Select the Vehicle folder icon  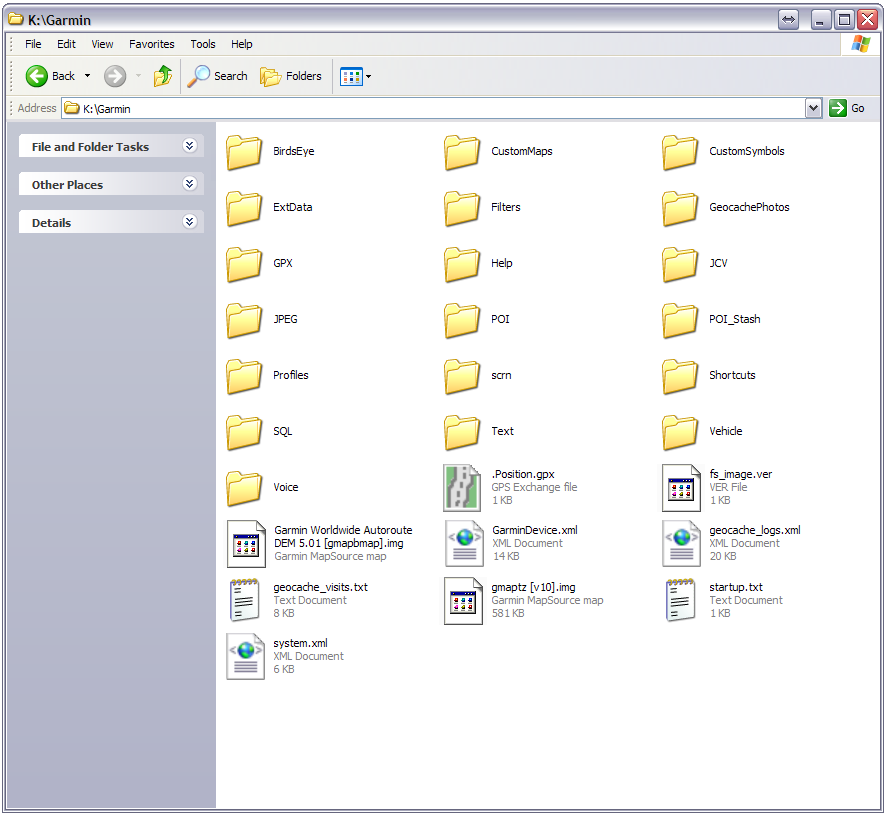point(680,431)
